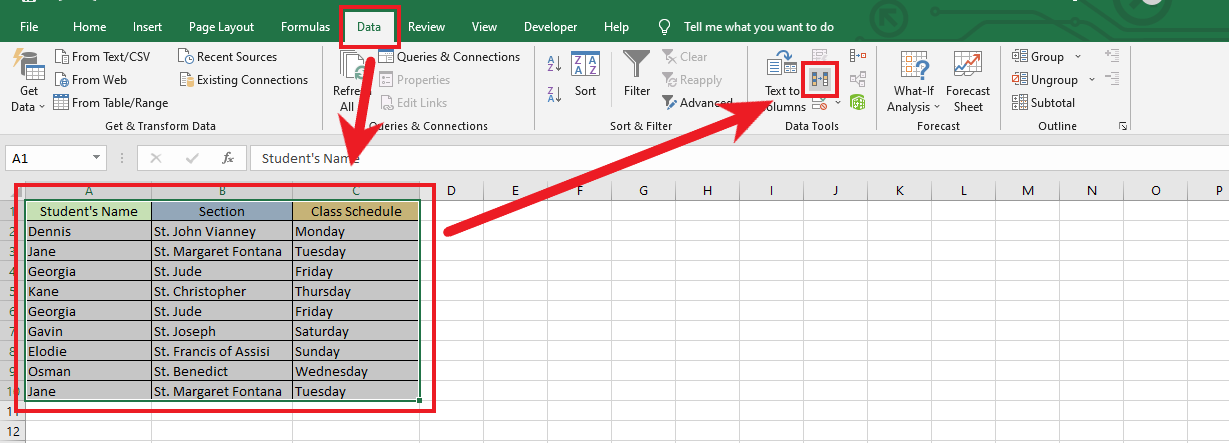Viewport: 1229px width, 443px height.
Task: Open Text to Columns tool
Action: (782, 82)
